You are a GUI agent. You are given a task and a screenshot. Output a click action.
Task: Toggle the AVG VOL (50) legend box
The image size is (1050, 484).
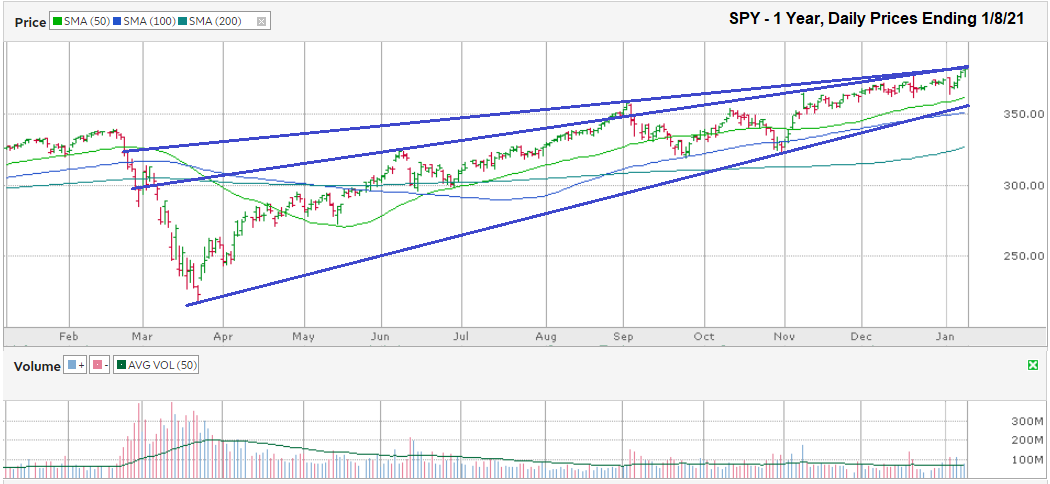coord(155,366)
